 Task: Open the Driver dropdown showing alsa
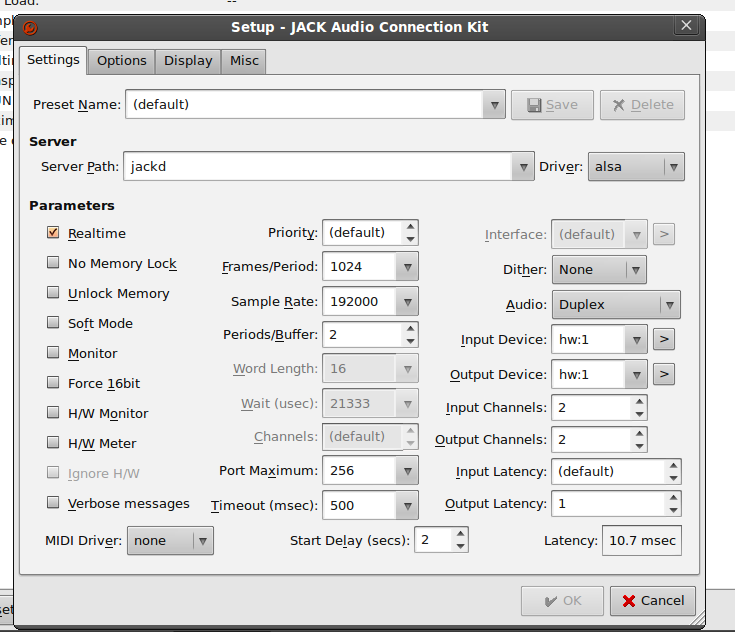tap(636, 166)
